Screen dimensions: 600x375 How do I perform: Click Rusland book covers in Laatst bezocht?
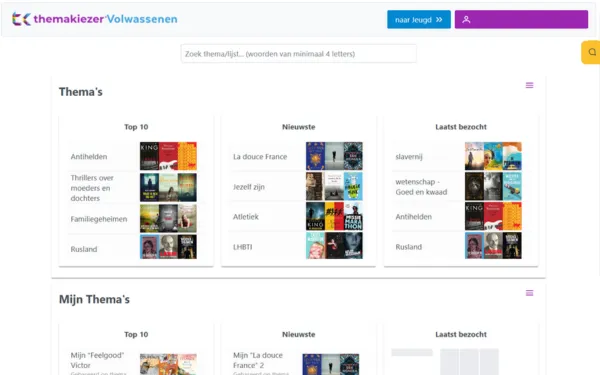coord(493,246)
